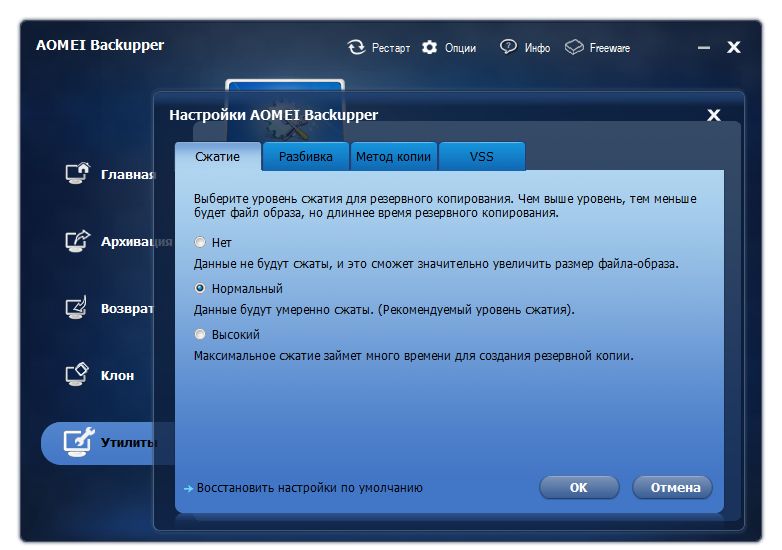
Task: Open the Метод копии tab
Action: pyautogui.click(x=393, y=157)
